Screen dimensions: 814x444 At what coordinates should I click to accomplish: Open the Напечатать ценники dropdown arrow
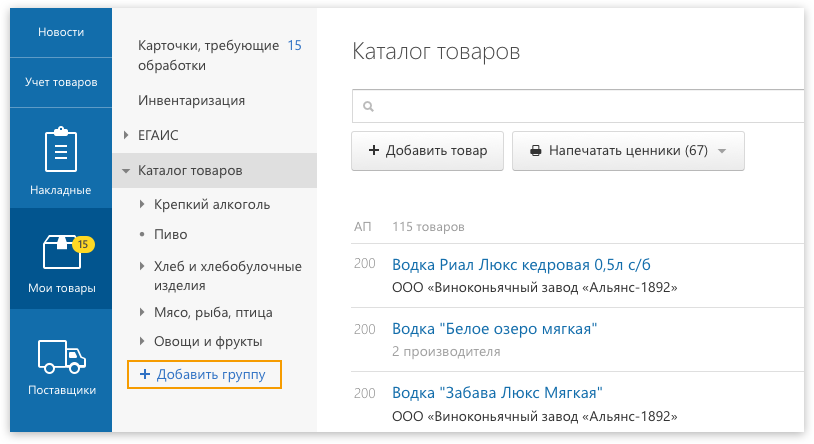click(x=723, y=152)
